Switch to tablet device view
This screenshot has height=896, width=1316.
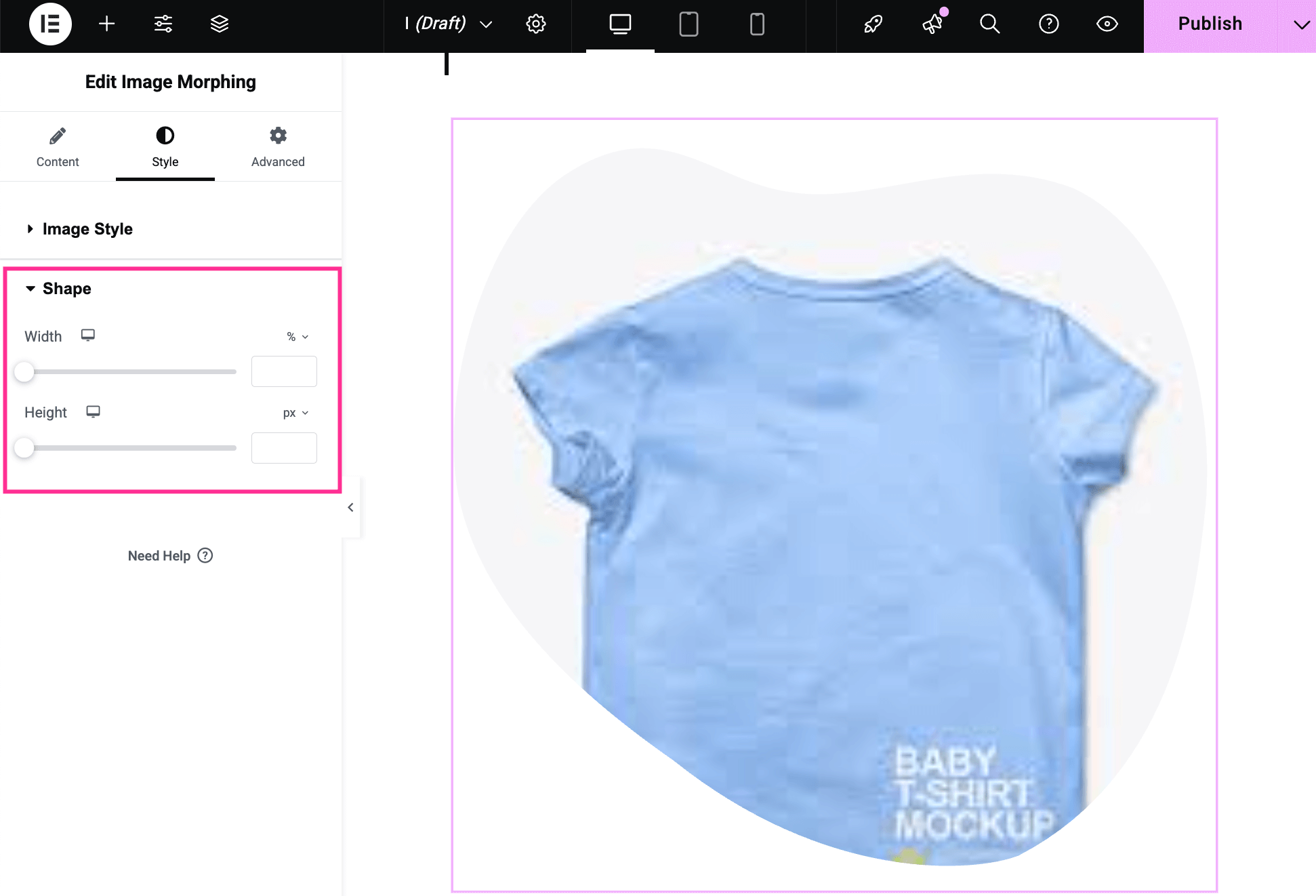click(x=688, y=24)
